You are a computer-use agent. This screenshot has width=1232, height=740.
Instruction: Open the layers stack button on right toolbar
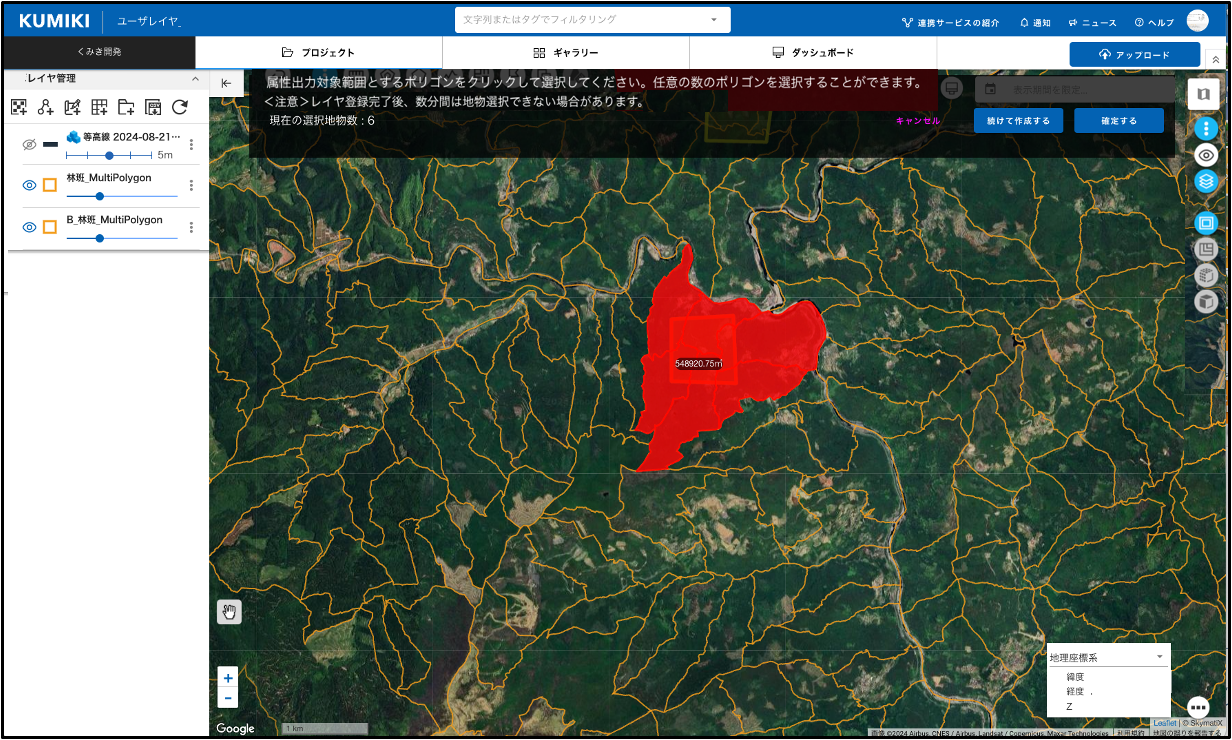(1206, 181)
